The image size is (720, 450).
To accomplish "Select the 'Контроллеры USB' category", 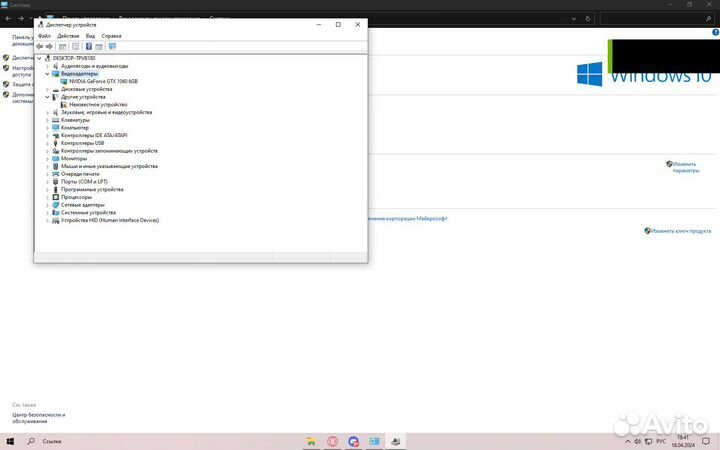I will click(x=82, y=143).
